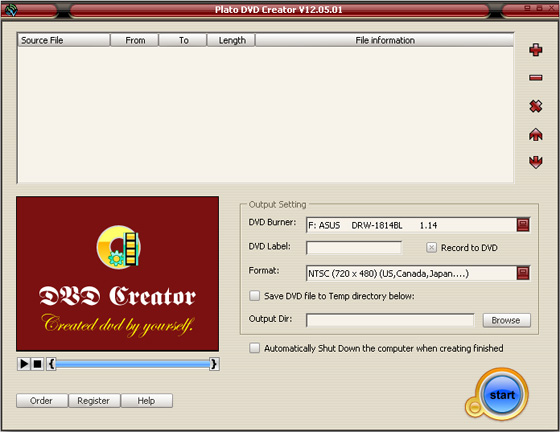
Task: Click the Order button
Action: pyautogui.click(x=42, y=401)
